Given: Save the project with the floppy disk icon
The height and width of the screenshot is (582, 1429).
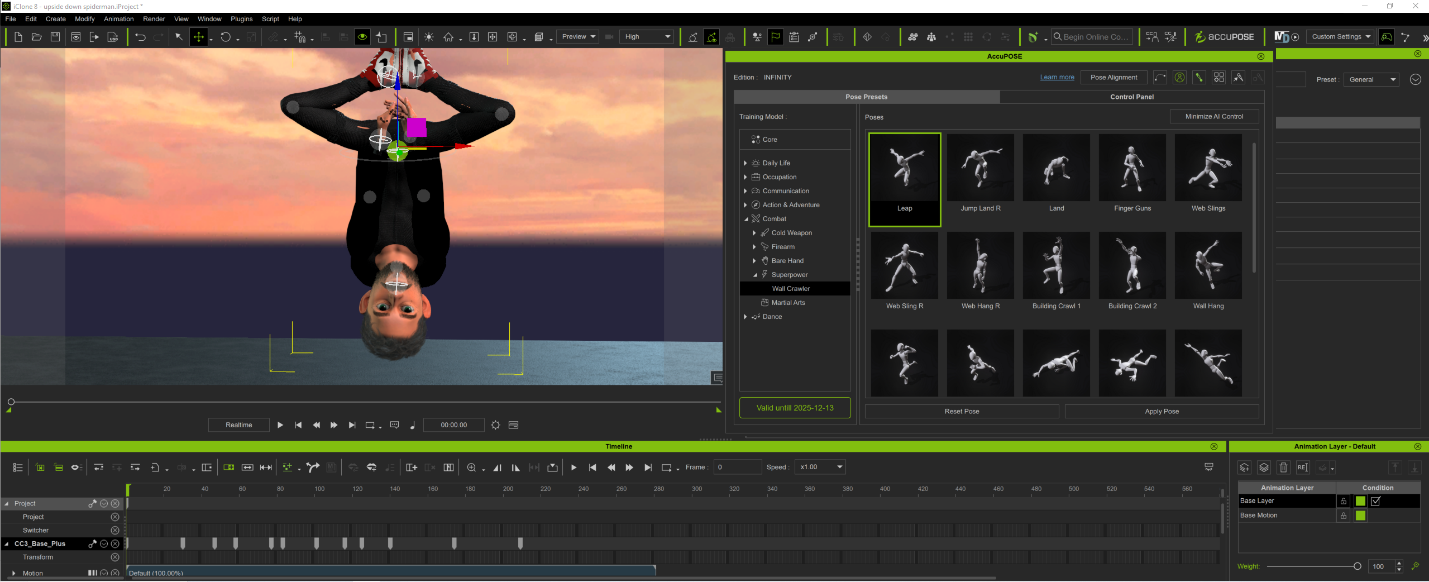Looking at the screenshot, I should (55, 37).
